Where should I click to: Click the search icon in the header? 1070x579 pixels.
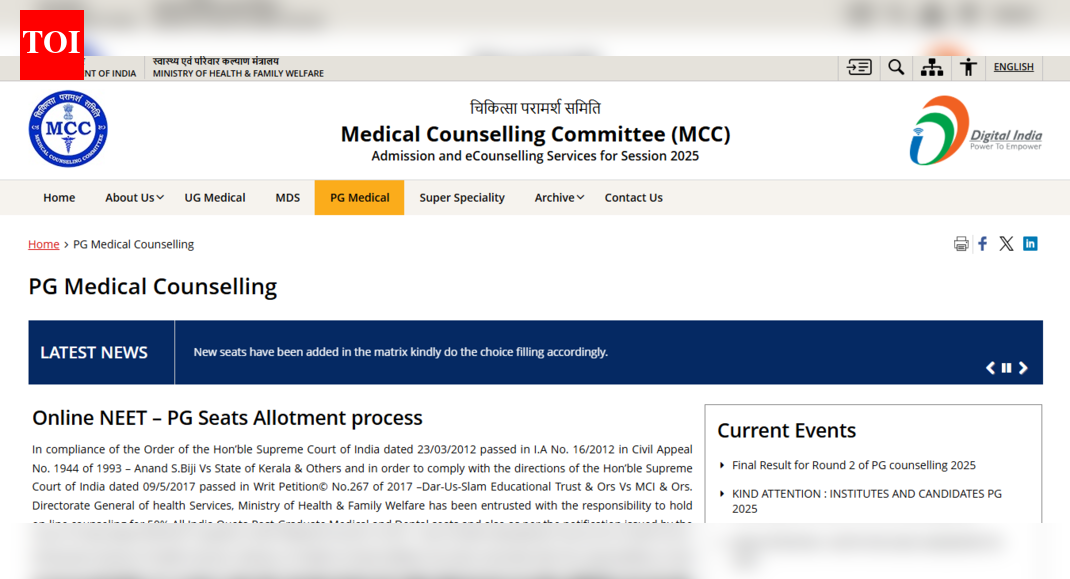pyautogui.click(x=896, y=66)
